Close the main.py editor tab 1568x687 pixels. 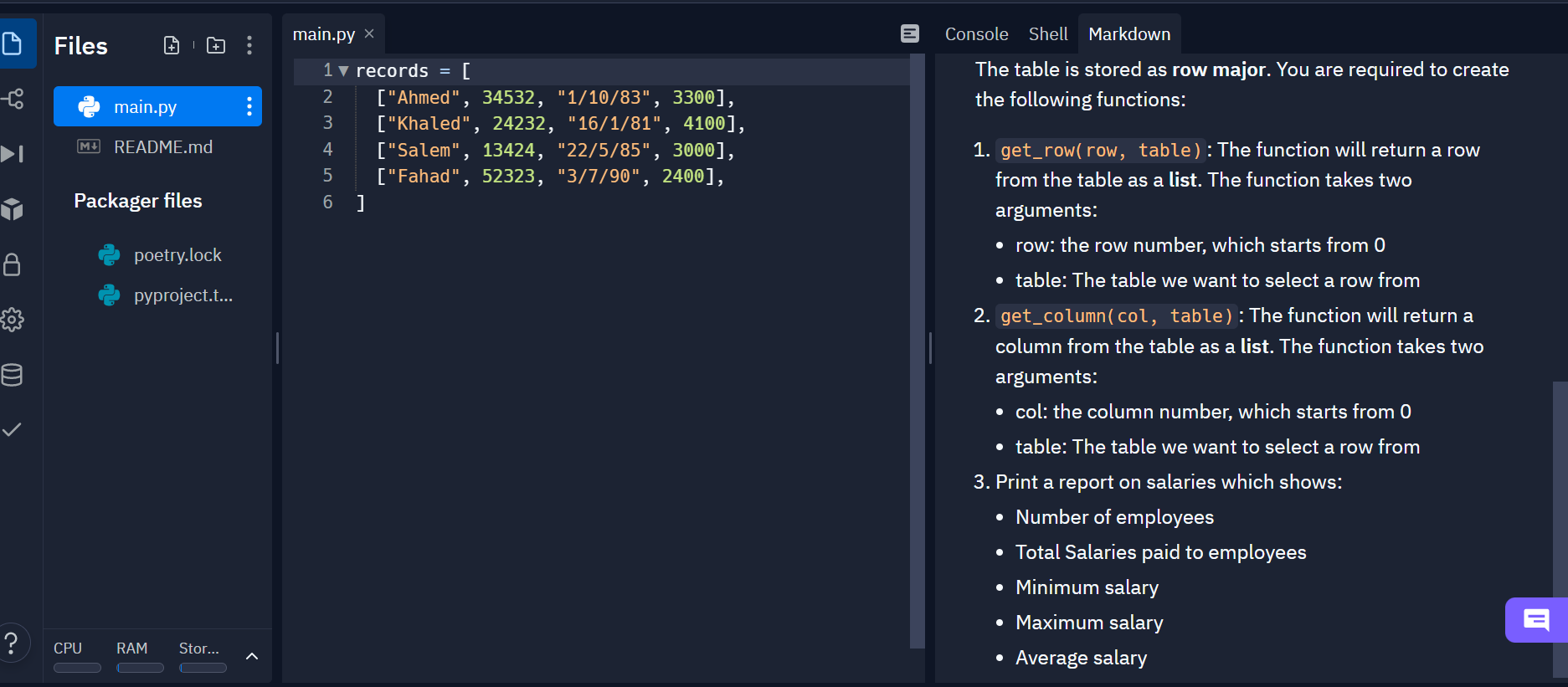click(369, 33)
